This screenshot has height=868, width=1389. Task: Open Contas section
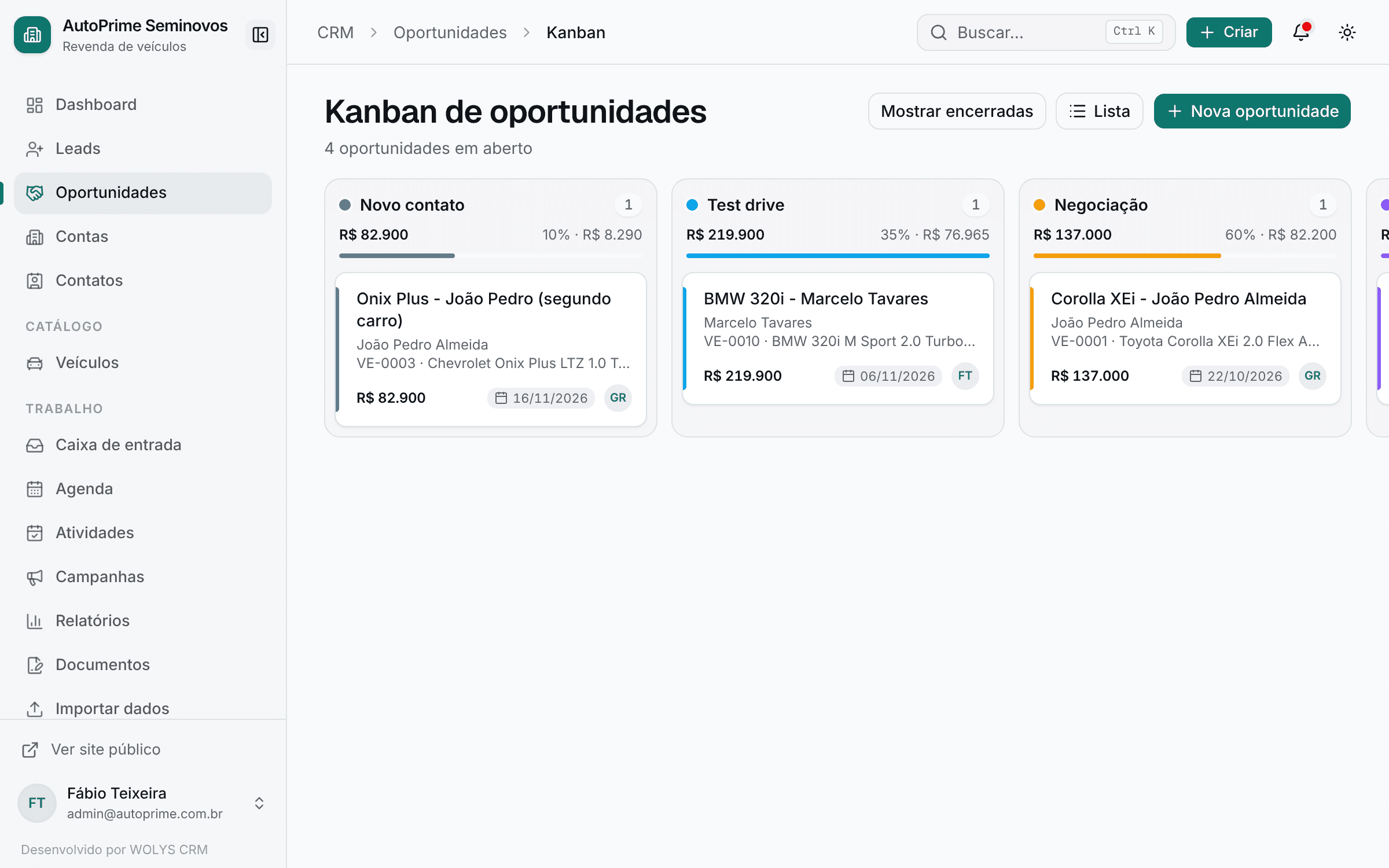point(143,237)
